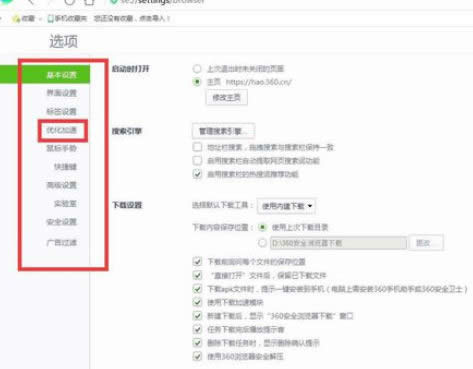Select the D:\360安全浏览器下载 path radio
473x369 pixels.
[263, 243]
